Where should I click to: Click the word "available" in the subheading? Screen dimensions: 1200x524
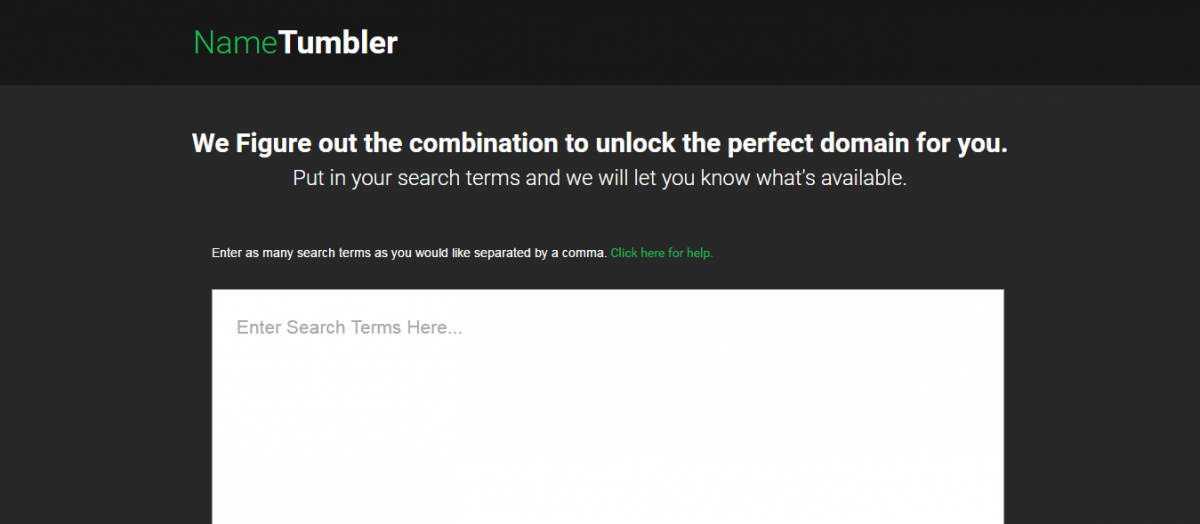tap(858, 179)
